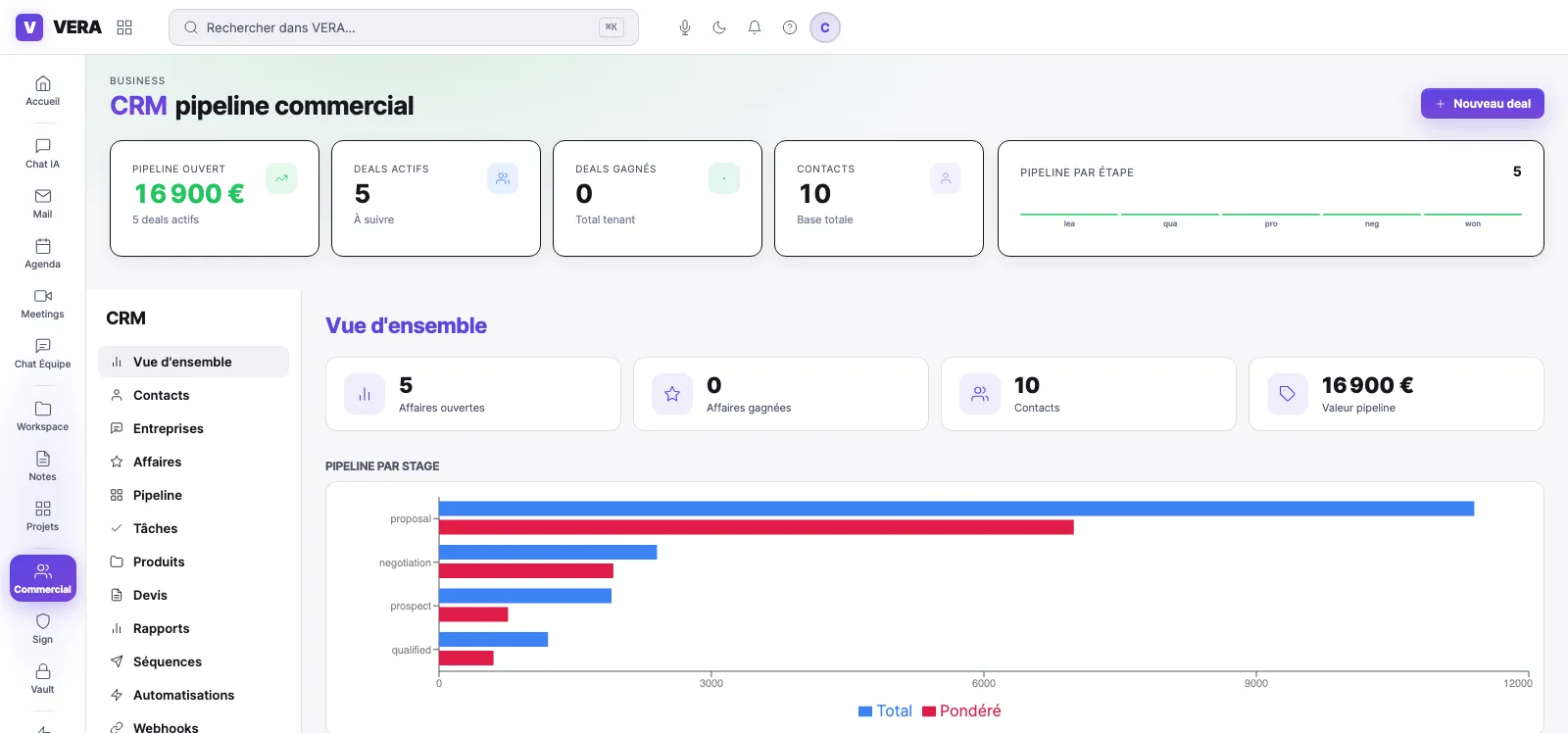The width and height of the screenshot is (1568, 733).
Task: Open Chat IA from the sidebar
Action: click(43, 154)
